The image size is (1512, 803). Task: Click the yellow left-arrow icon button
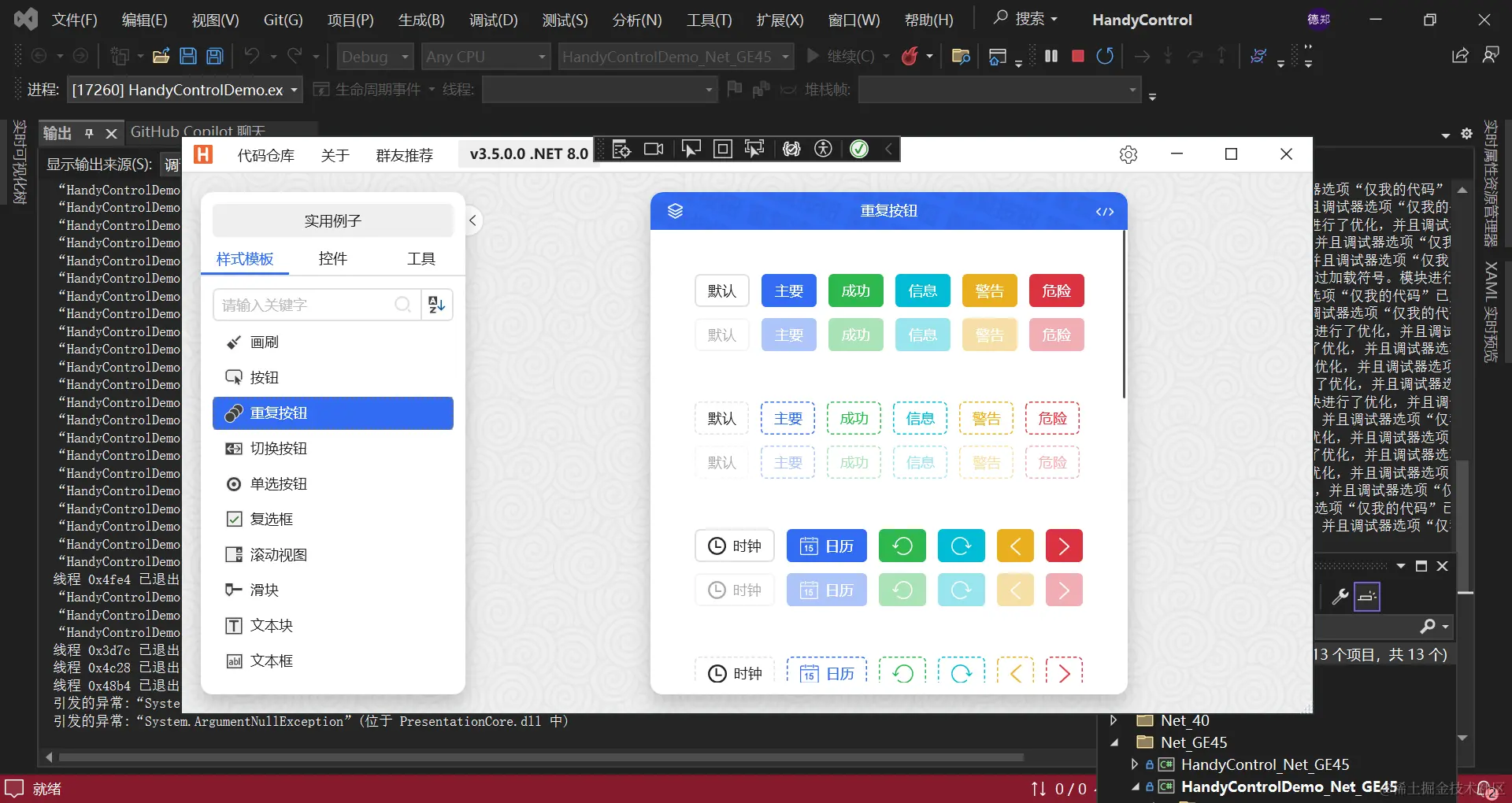(x=1015, y=546)
